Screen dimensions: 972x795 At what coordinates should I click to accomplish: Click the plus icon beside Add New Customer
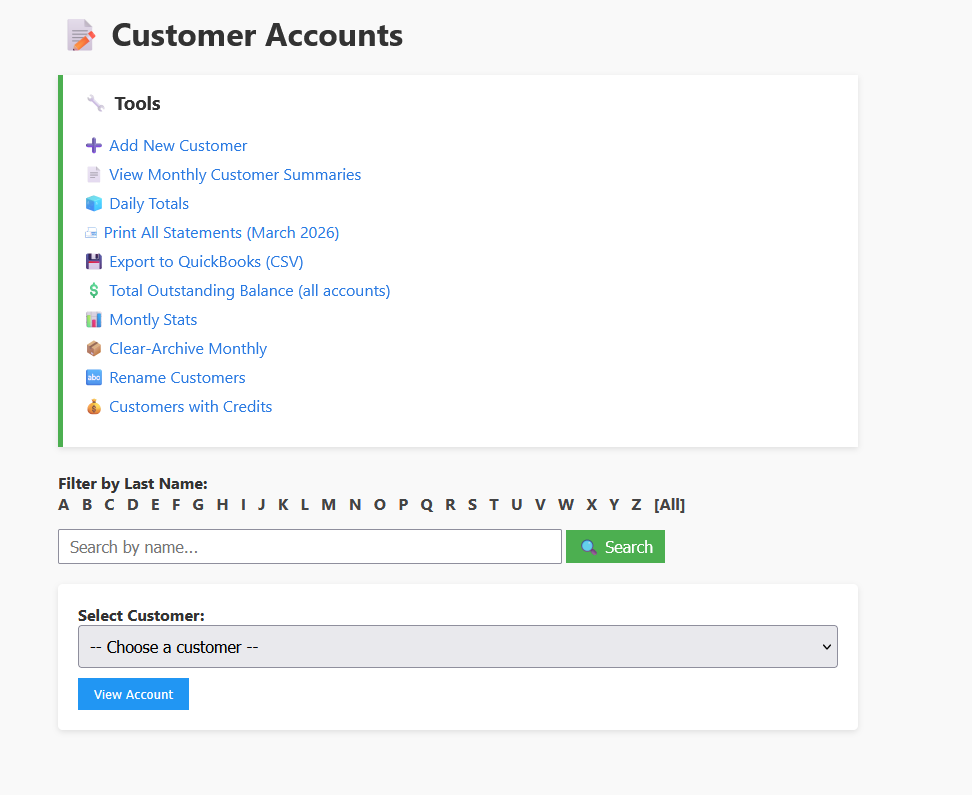tap(94, 146)
